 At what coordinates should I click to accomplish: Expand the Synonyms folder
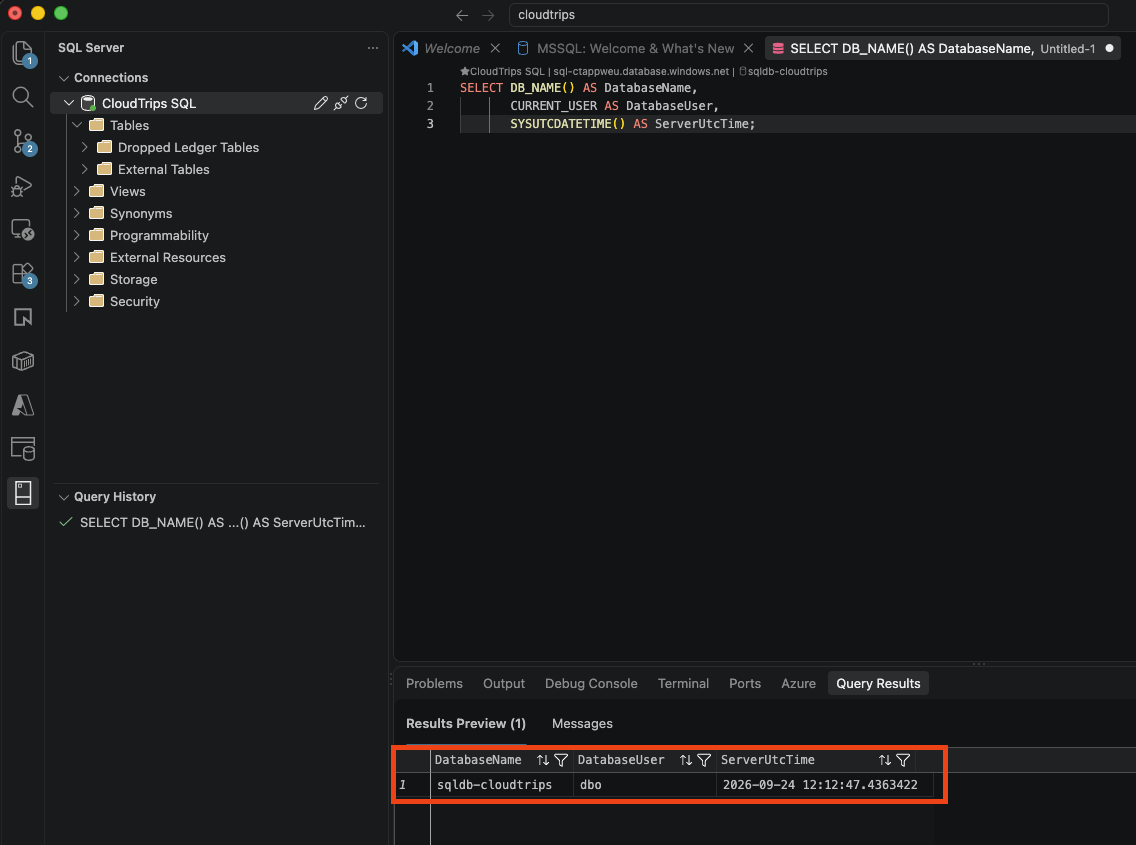coord(78,213)
